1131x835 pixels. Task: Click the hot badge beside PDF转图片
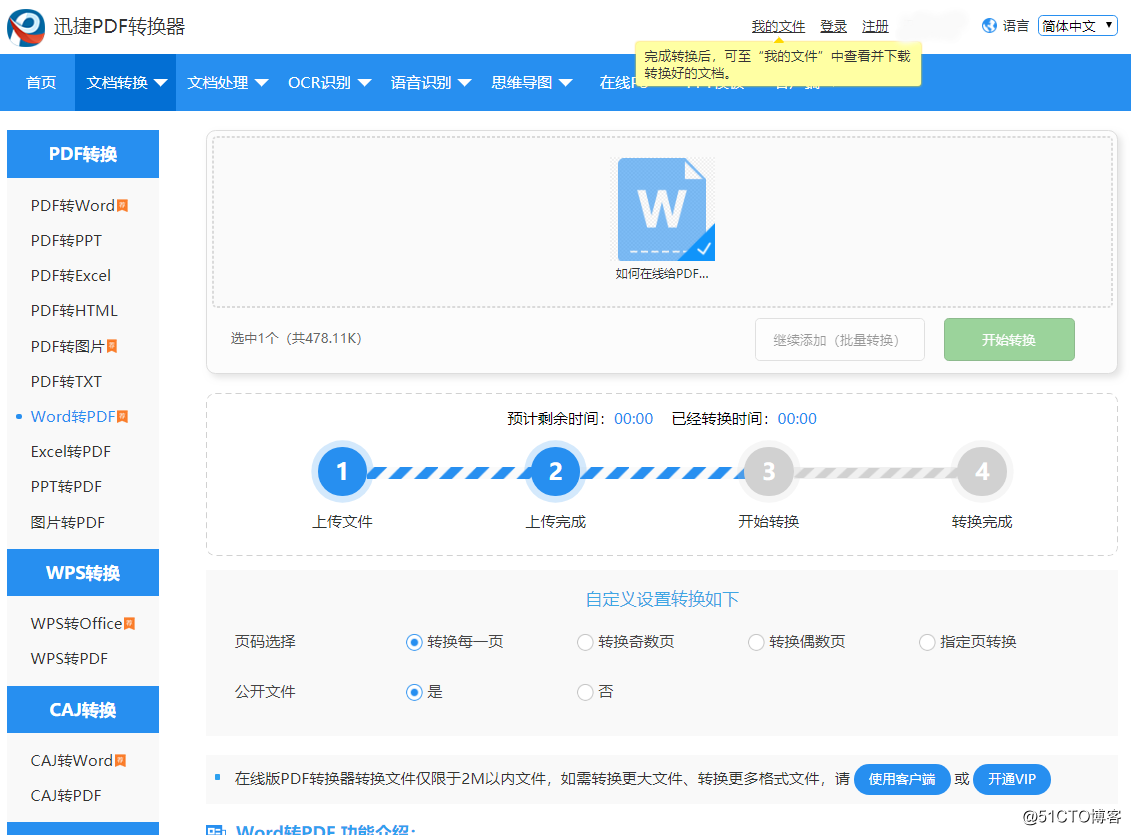[x=112, y=346]
